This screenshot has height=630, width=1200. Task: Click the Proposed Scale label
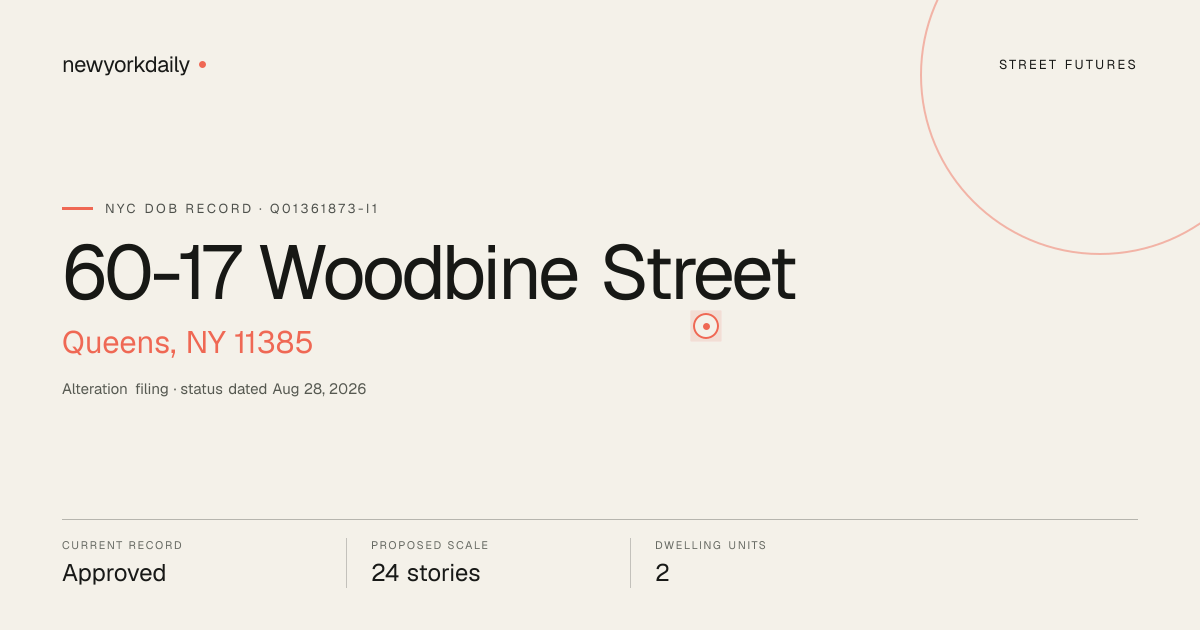tap(430, 546)
